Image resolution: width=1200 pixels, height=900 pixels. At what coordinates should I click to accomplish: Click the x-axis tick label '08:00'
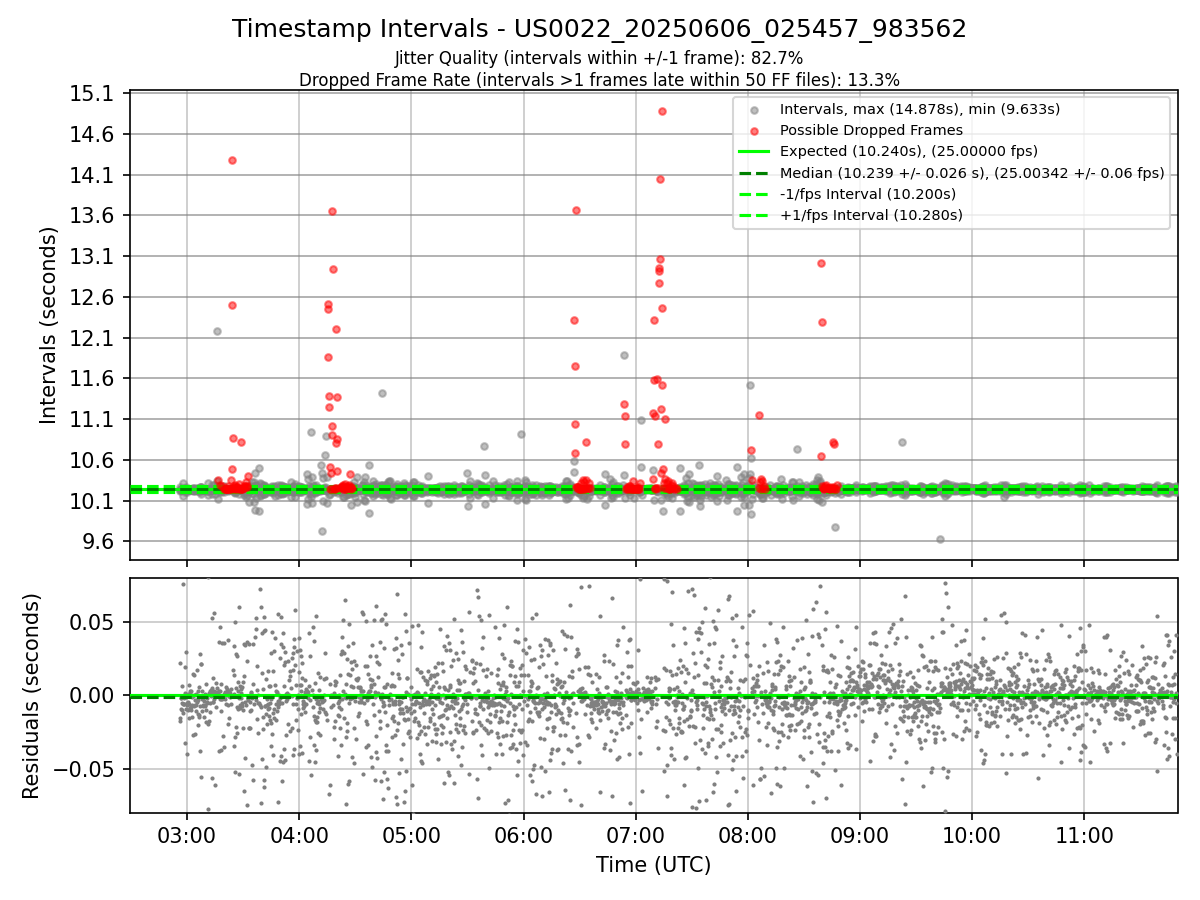(748, 834)
